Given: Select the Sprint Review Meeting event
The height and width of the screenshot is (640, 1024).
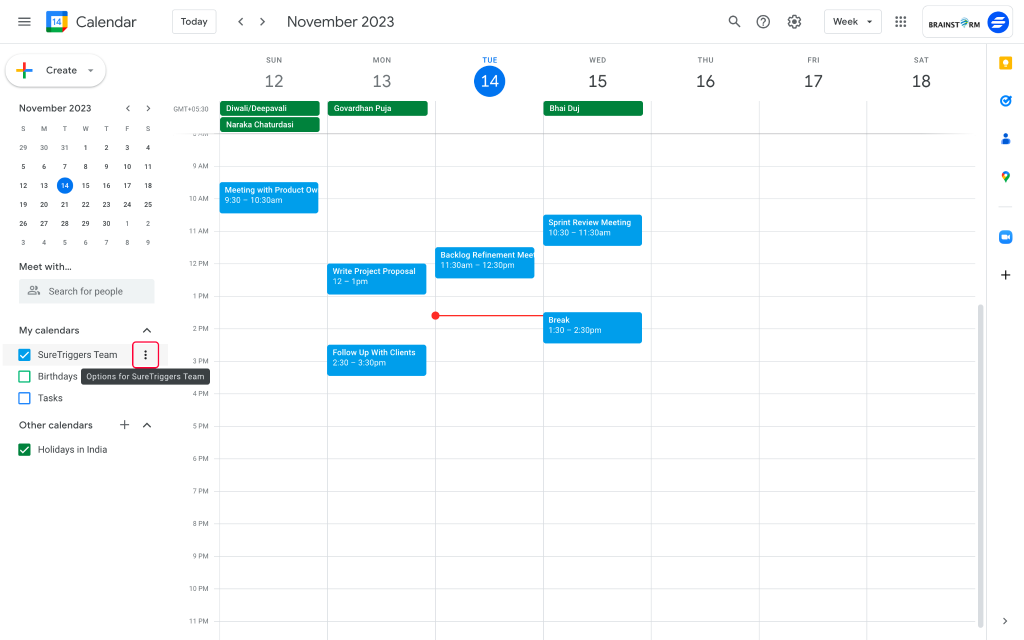Looking at the screenshot, I should [x=592, y=229].
